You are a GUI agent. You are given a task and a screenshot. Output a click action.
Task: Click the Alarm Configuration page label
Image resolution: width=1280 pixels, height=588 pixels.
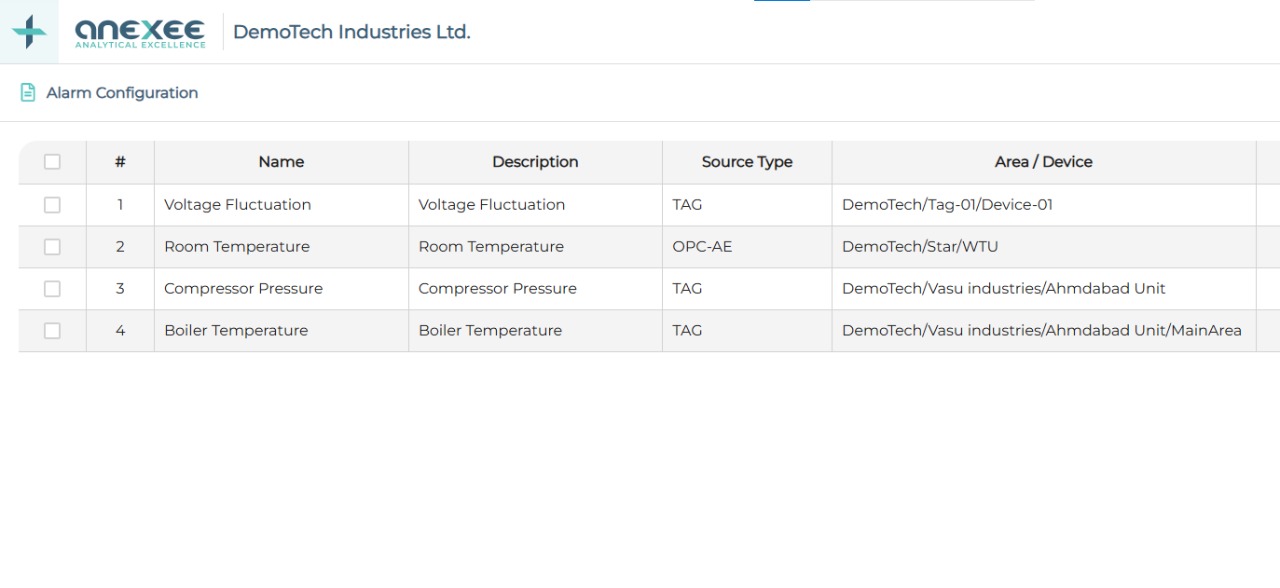[122, 93]
